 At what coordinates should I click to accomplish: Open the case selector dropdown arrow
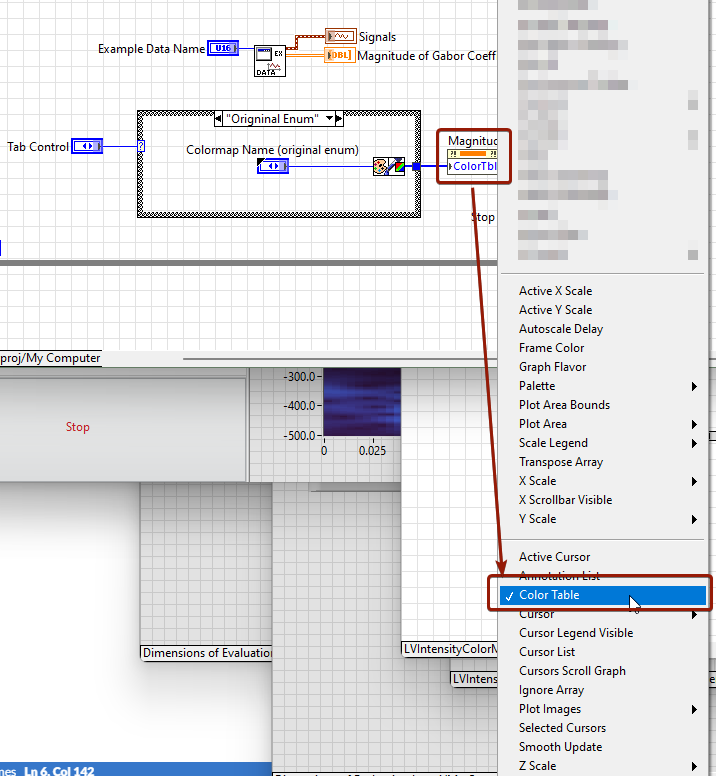[329, 119]
